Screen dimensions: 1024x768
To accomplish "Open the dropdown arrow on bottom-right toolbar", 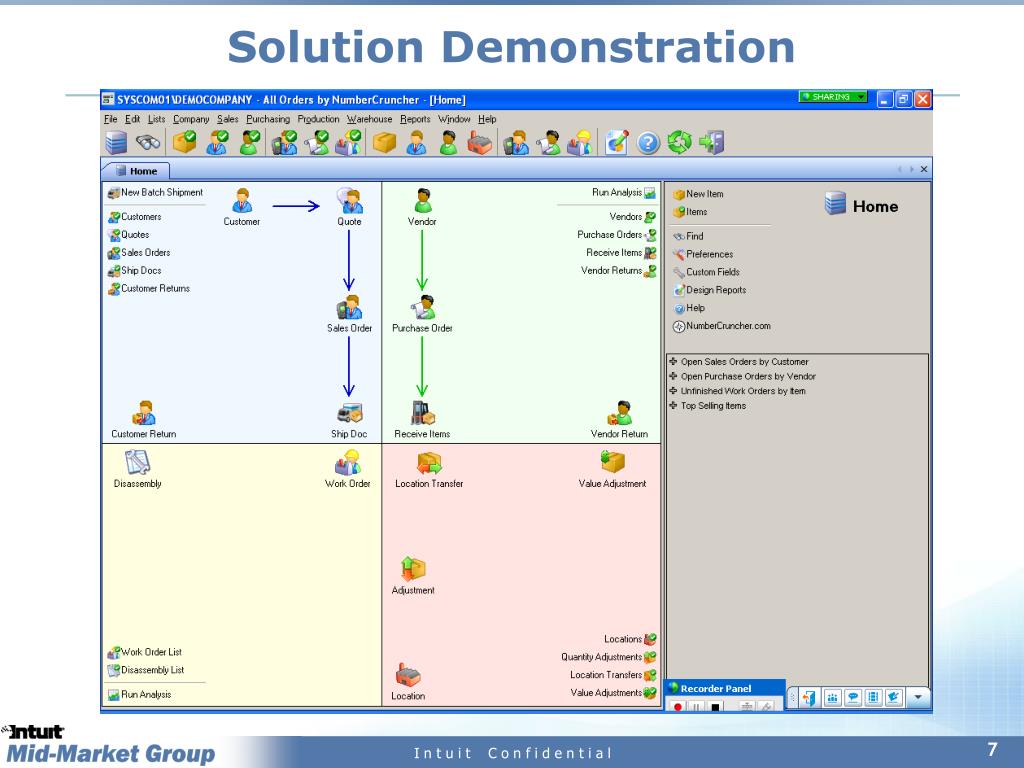I will 918,697.
